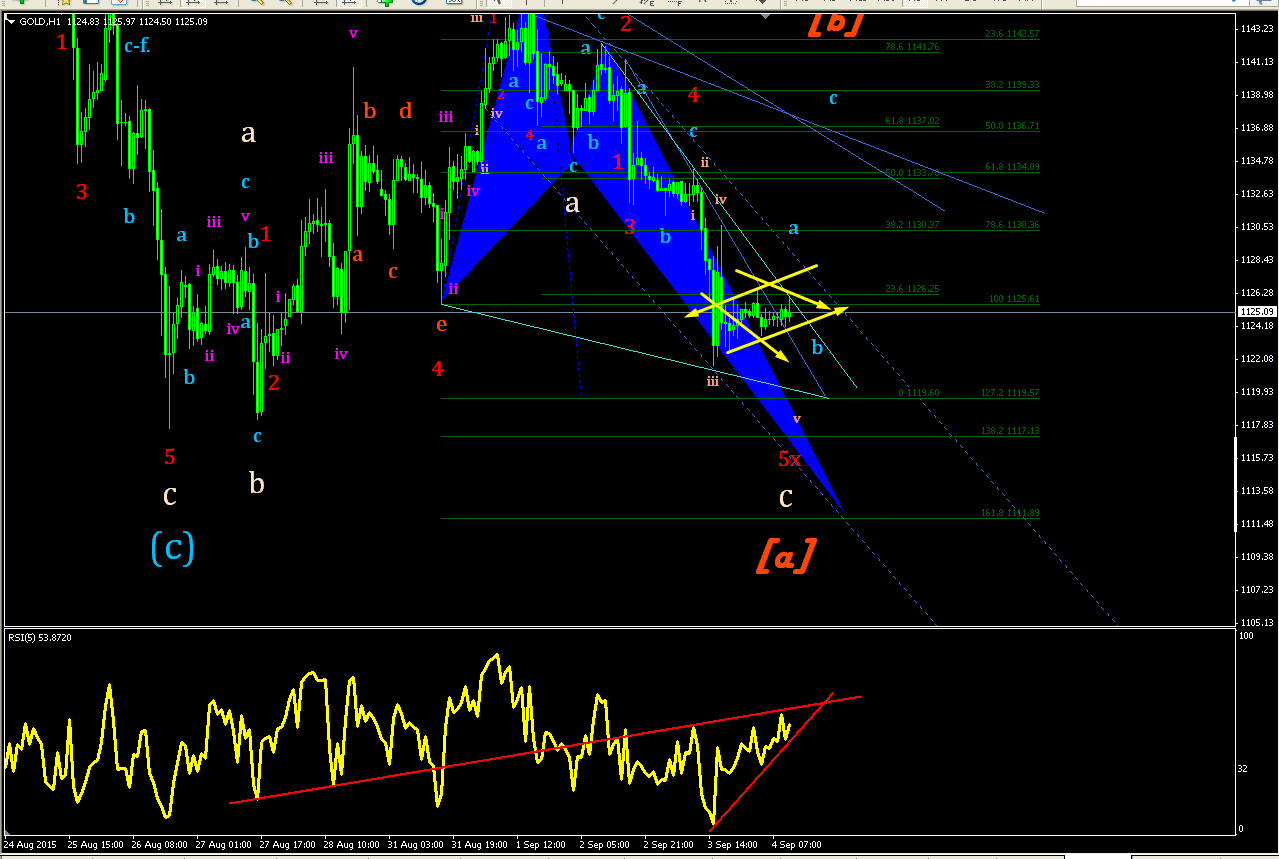1279x859 pixels.
Task: Click the 78.6 1130.36 Fibonacci label
Action: click(1012, 225)
